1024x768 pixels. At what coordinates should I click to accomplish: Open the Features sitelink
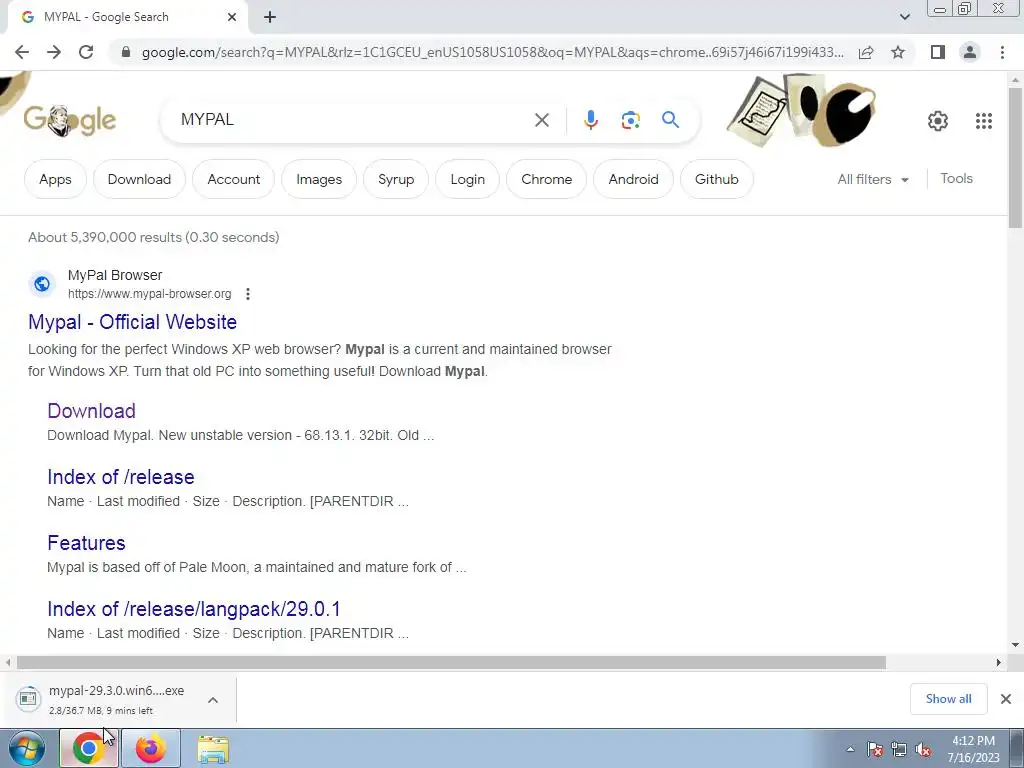pyautogui.click(x=86, y=543)
